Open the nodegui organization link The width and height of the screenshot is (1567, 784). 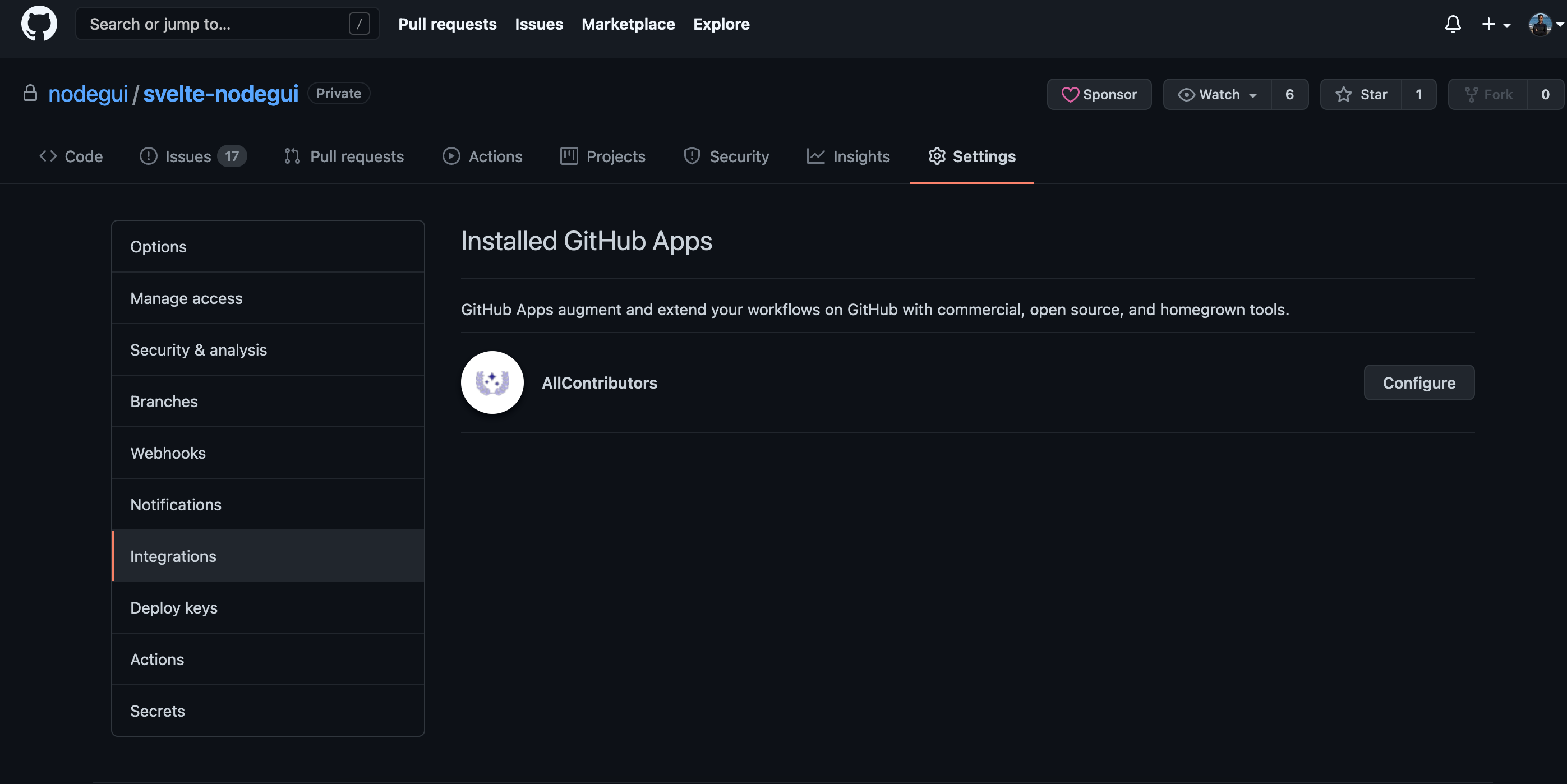point(87,94)
